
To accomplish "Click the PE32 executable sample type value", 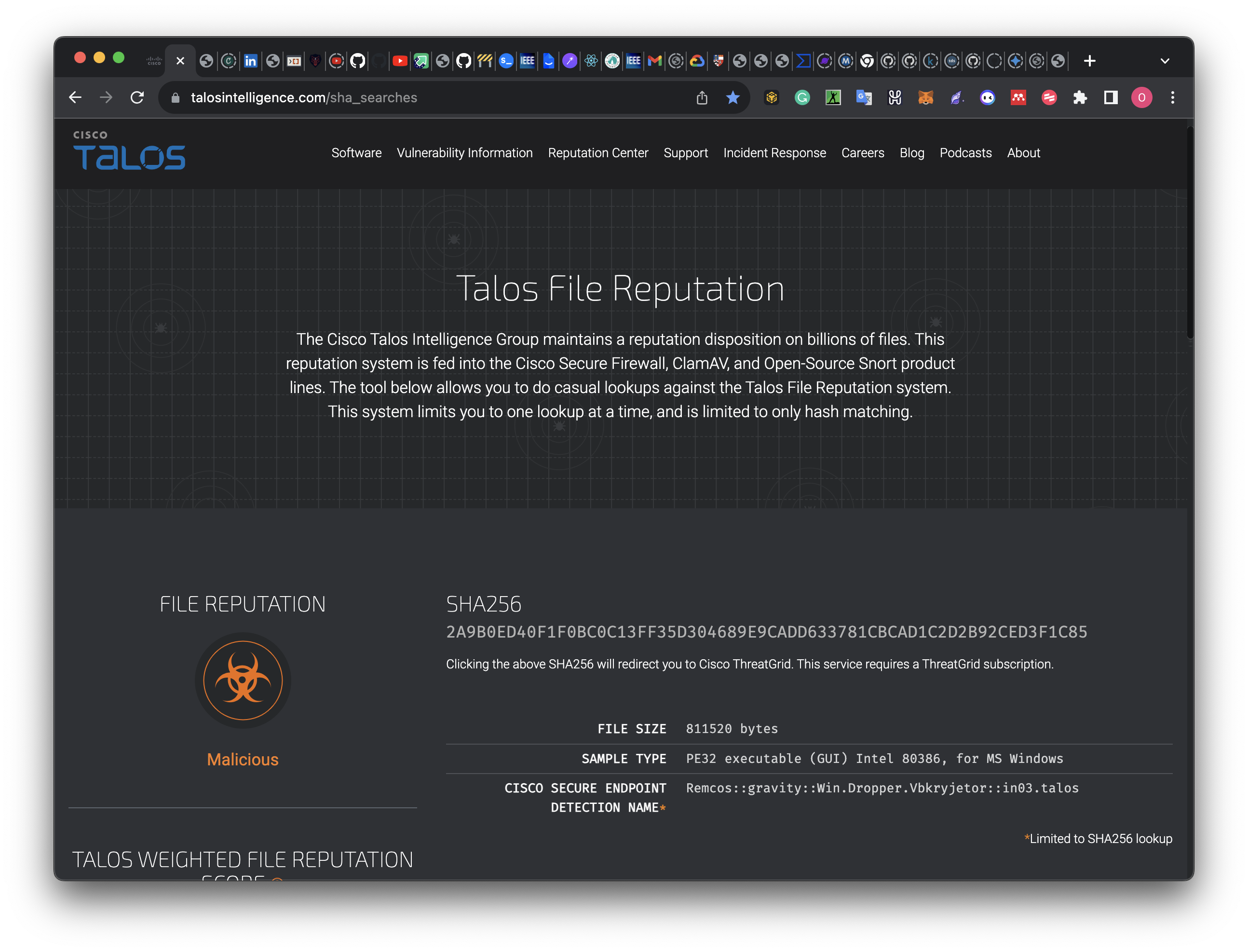I will click(x=874, y=759).
